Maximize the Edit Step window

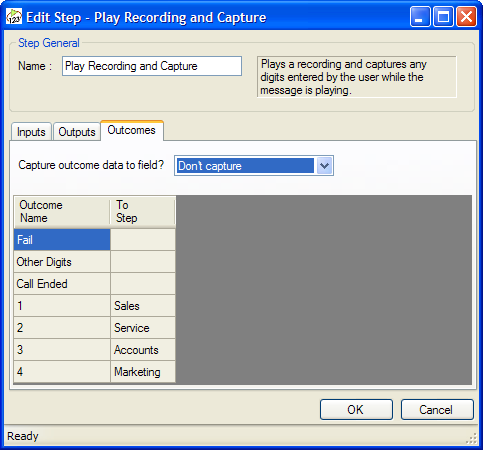click(443, 16)
